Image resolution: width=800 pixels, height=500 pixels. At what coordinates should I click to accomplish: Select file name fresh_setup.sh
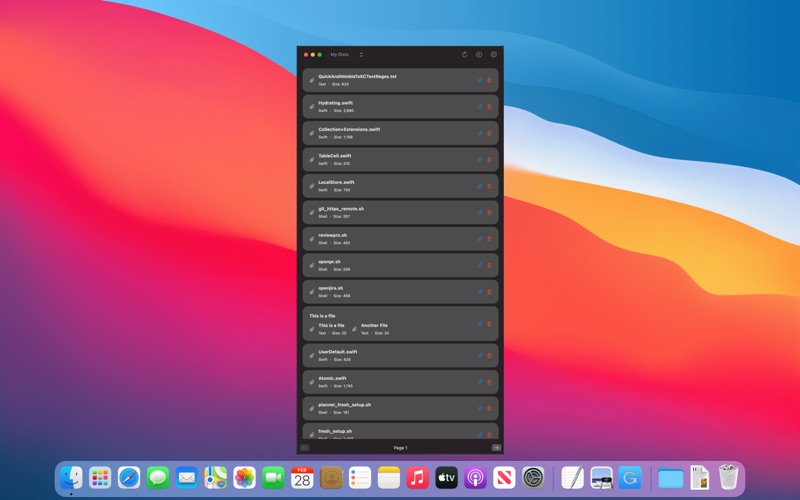[335, 432]
